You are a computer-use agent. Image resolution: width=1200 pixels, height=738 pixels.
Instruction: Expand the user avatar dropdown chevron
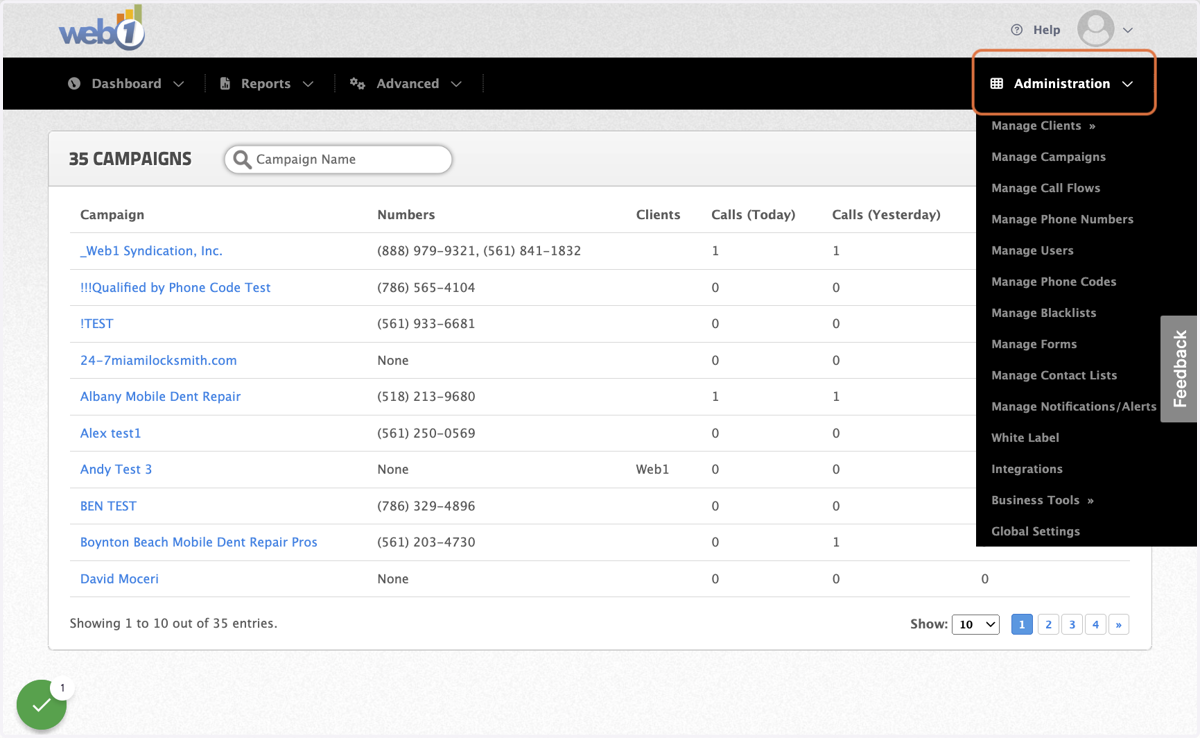pyautogui.click(x=1128, y=31)
